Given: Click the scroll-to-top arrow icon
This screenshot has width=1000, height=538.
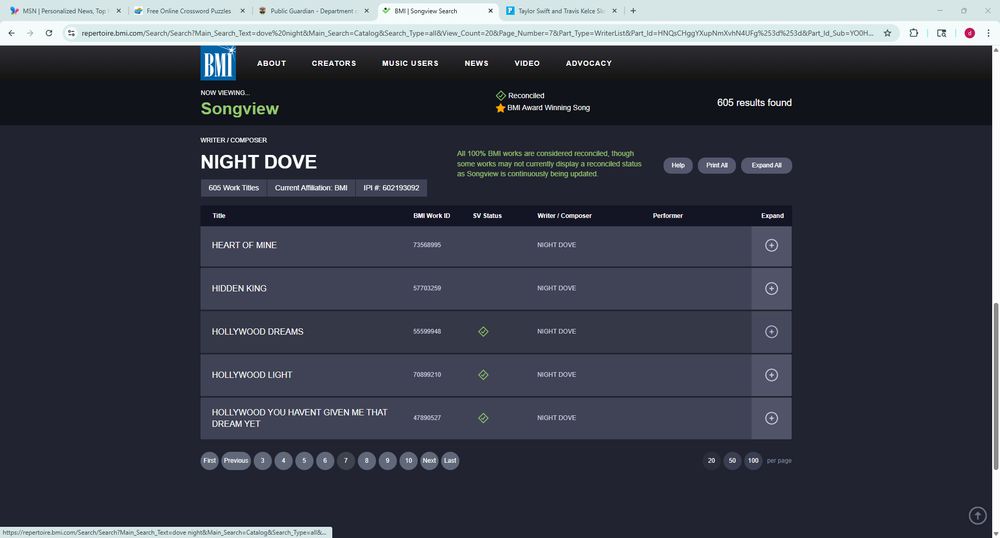Looking at the screenshot, I should 977,515.
